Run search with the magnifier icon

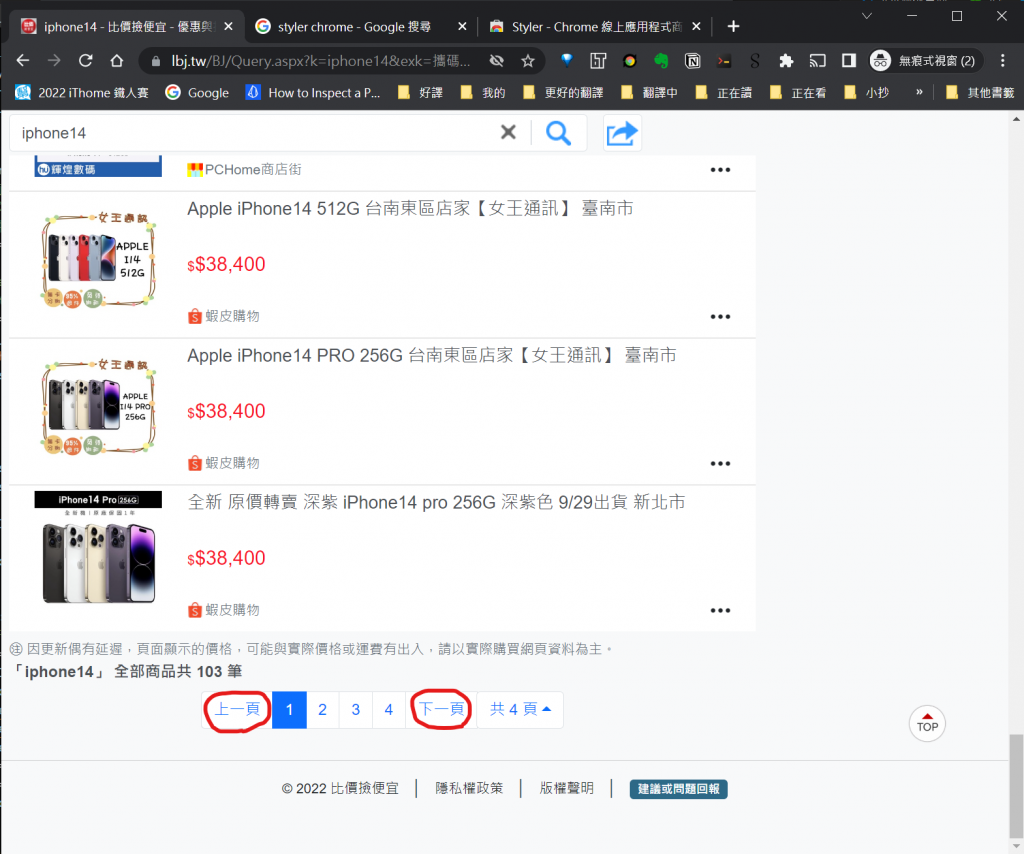pos(558,133)
